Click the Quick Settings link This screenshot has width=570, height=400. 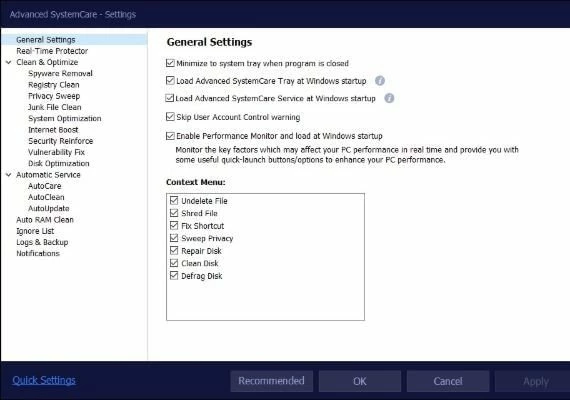click(x=44, y=380)
